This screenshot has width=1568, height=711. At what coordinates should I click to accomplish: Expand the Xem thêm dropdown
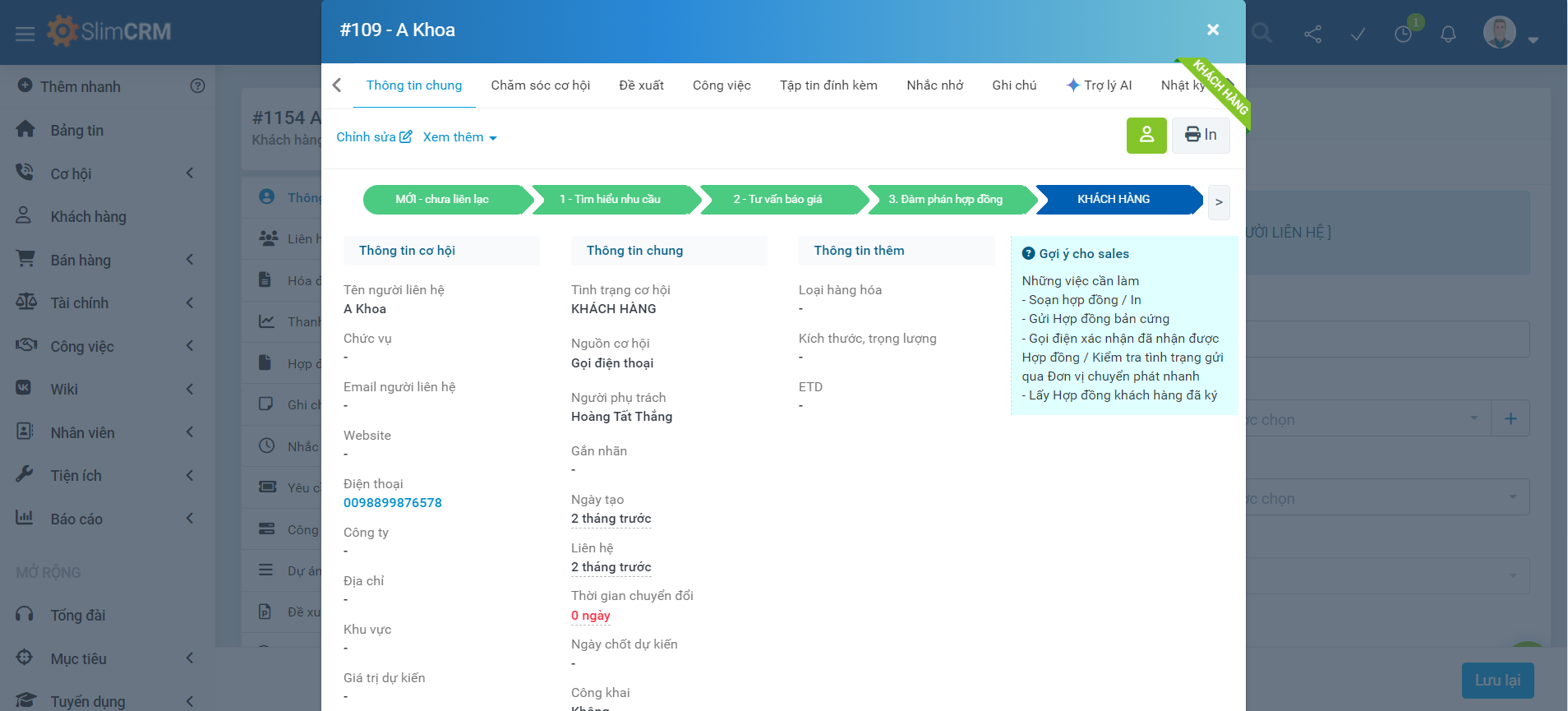(x=459, y=137)
